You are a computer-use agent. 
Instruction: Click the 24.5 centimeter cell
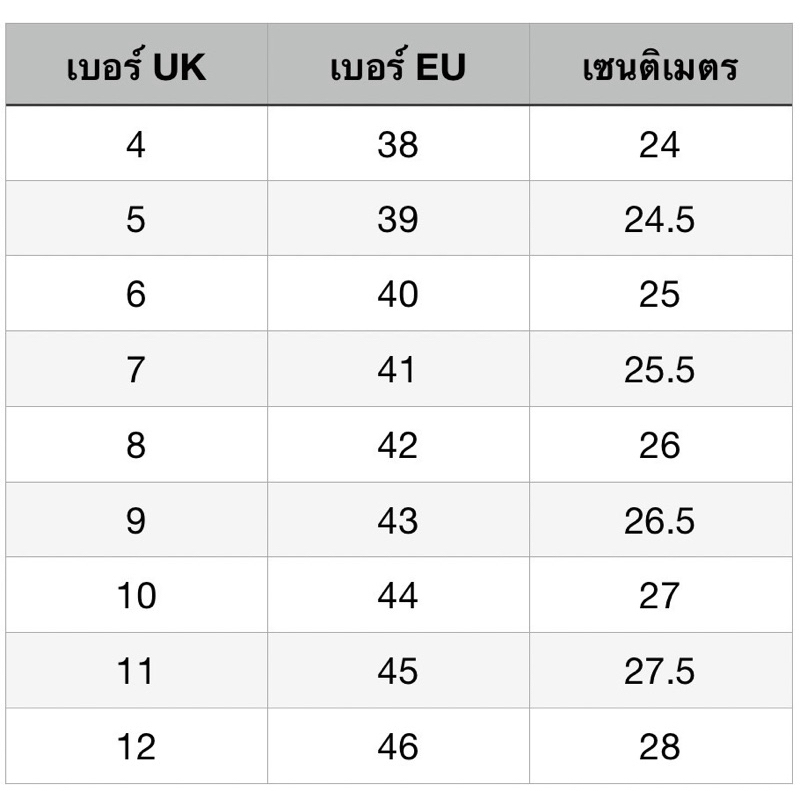pos(661,218)
